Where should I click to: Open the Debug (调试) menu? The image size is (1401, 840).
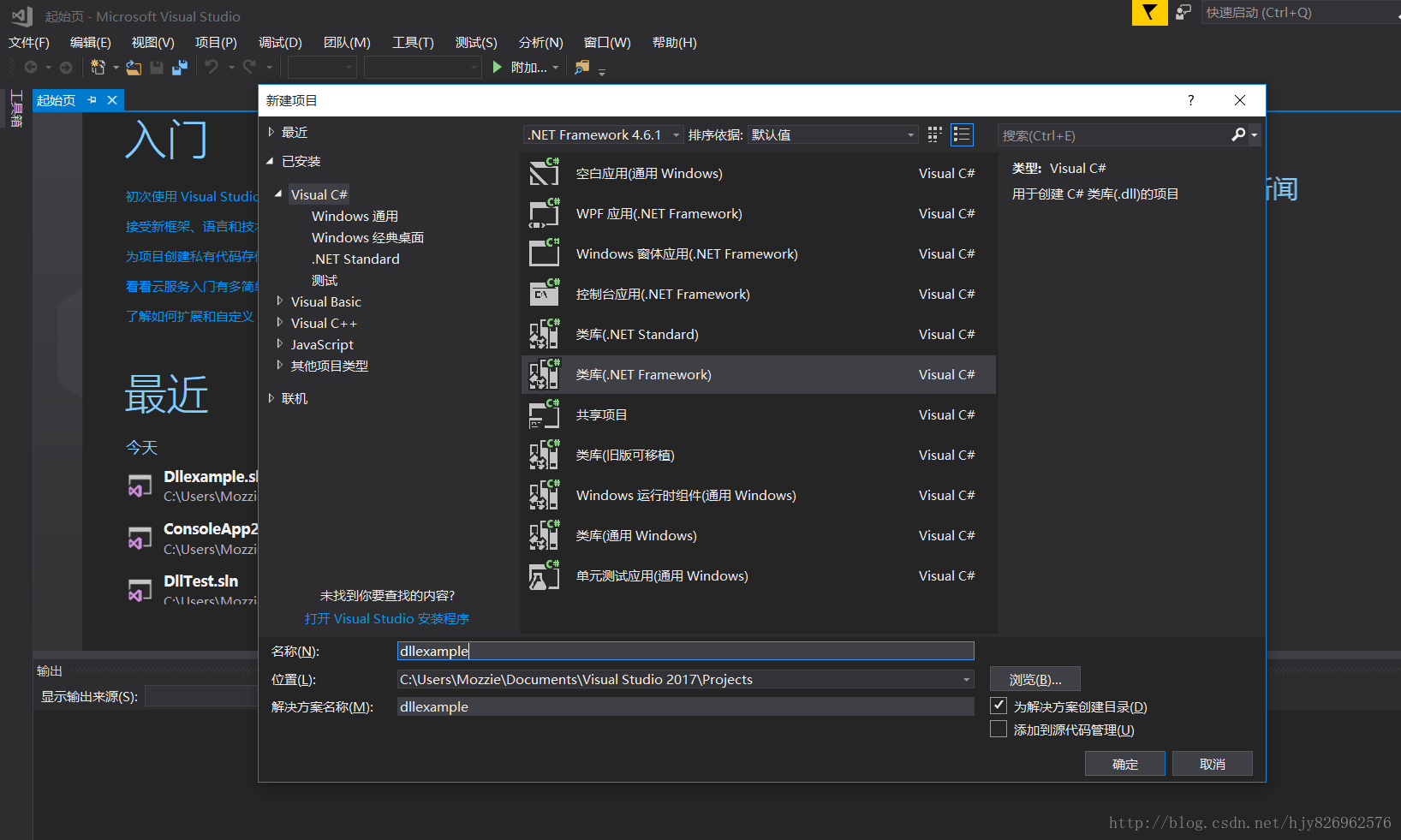(280, 42)
